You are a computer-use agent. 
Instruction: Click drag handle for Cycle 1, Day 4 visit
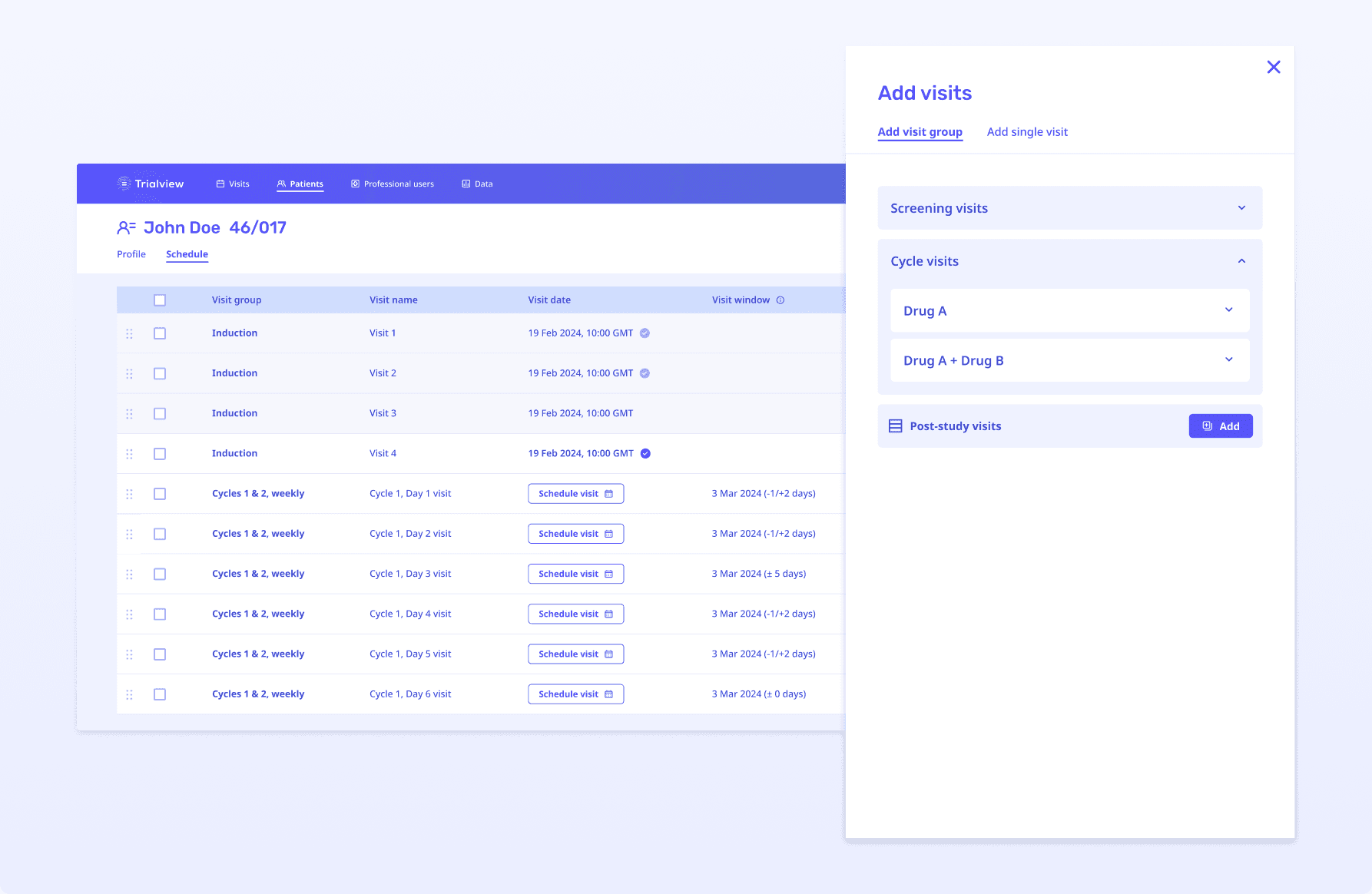[129, 614]
